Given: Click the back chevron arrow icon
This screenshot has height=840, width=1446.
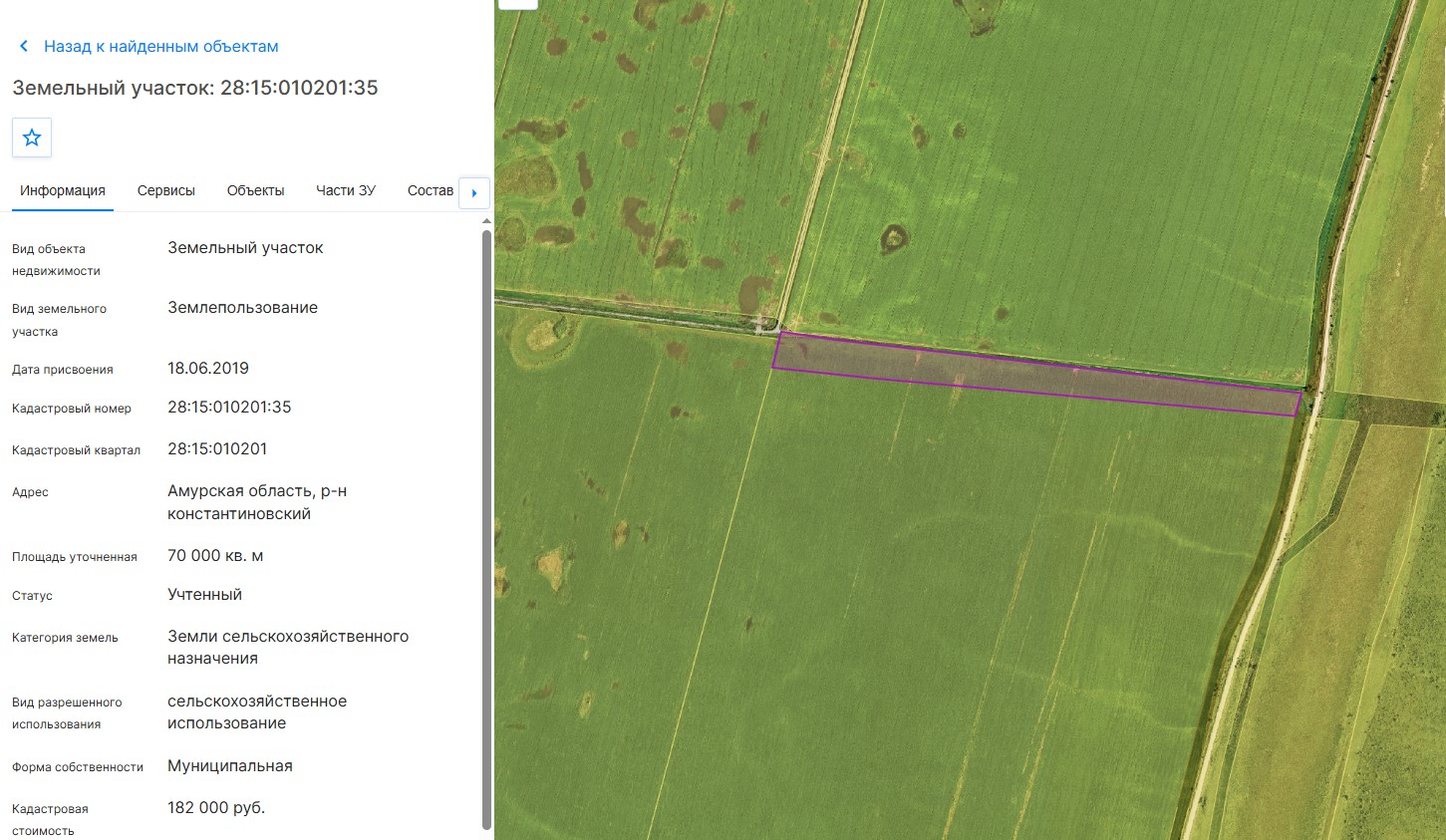Looking at the screenshot, I should pyautogui.click(x=24, y=46).
